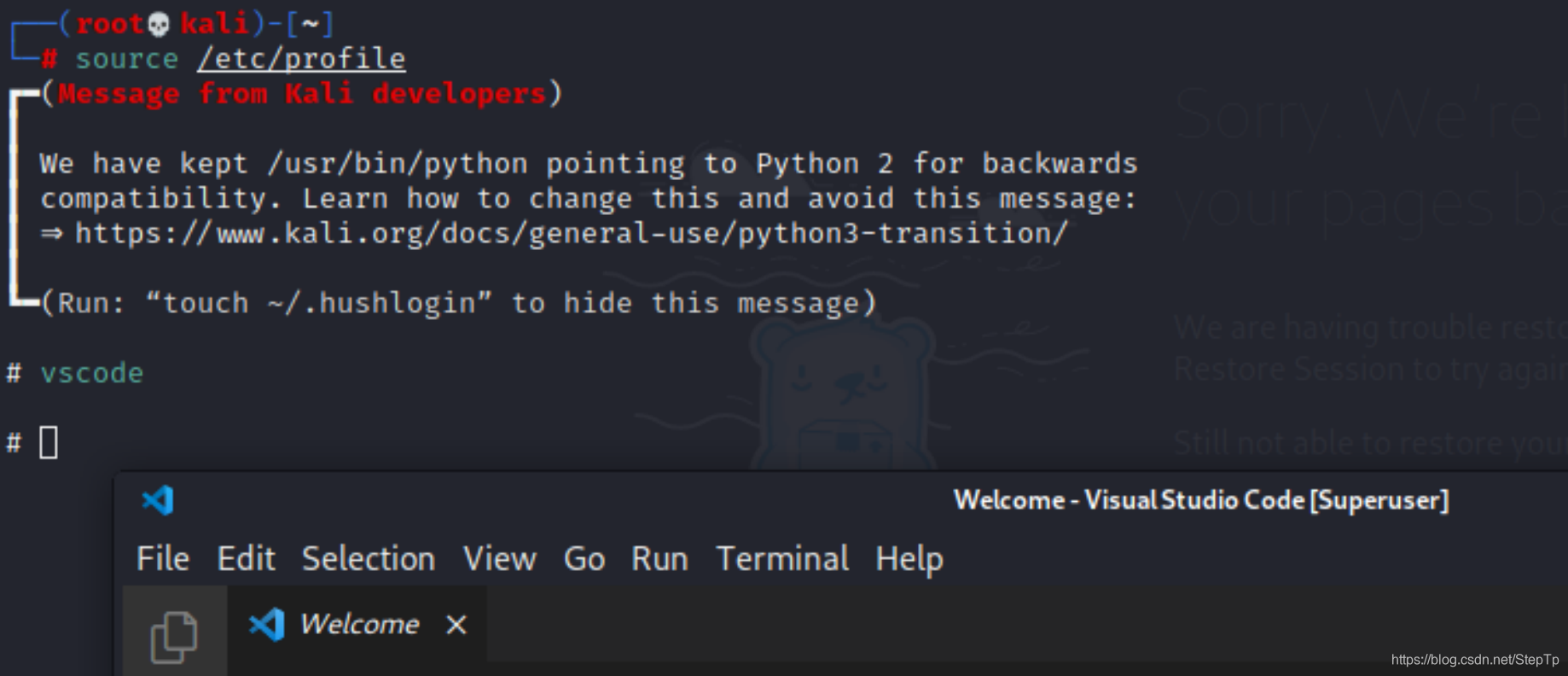Viewport: 1568px width, 676px height.
Task: Open the Edit menu in VS Code
Action: 246,559
